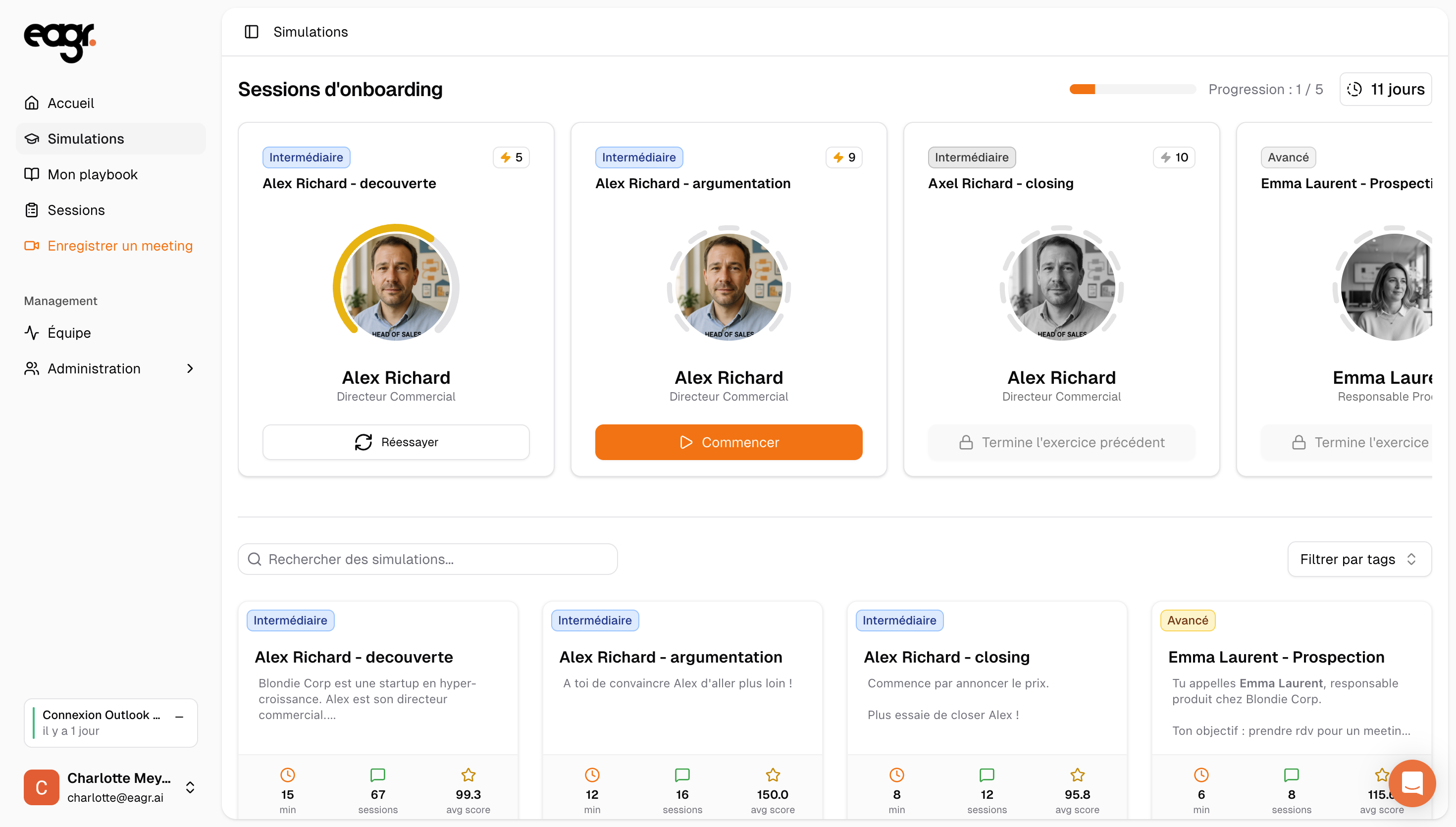Viewport: 1456px width, 827px height.
Task: Click the camera icon for Enregistrer un meeting
Action: click(32, 245)
